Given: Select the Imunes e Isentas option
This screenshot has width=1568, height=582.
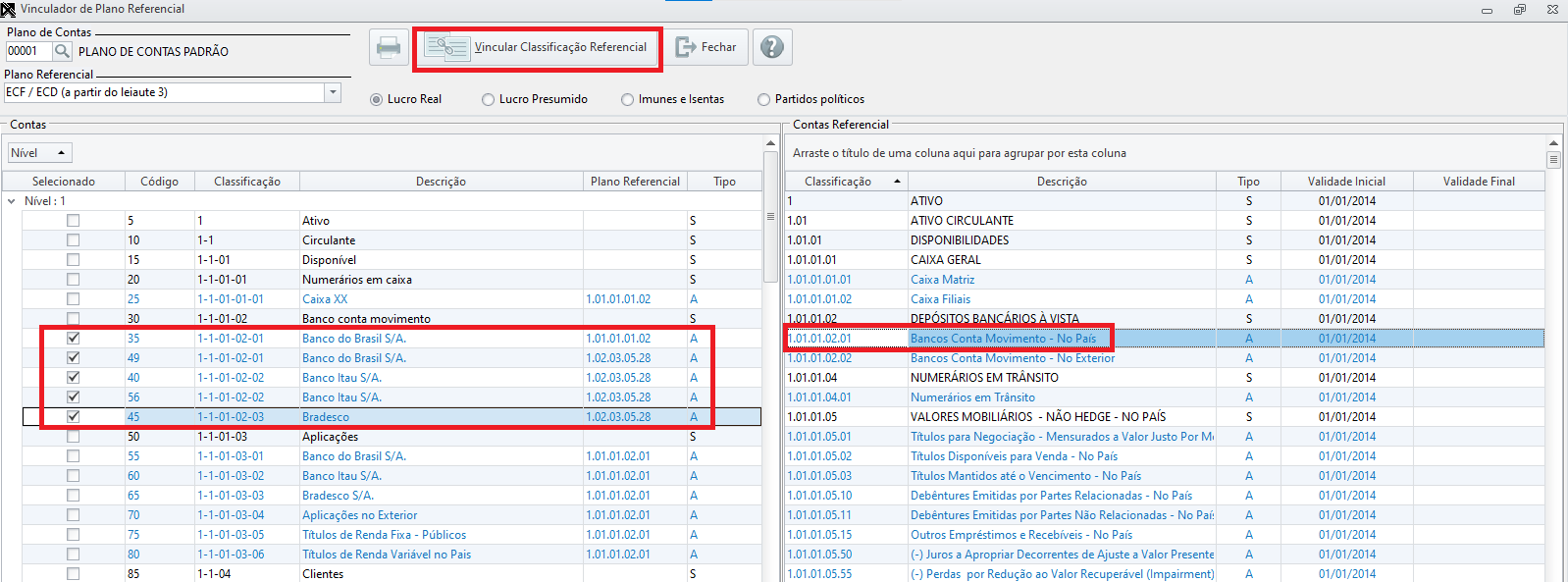Looking at the screenshot, I should point(673,99).
